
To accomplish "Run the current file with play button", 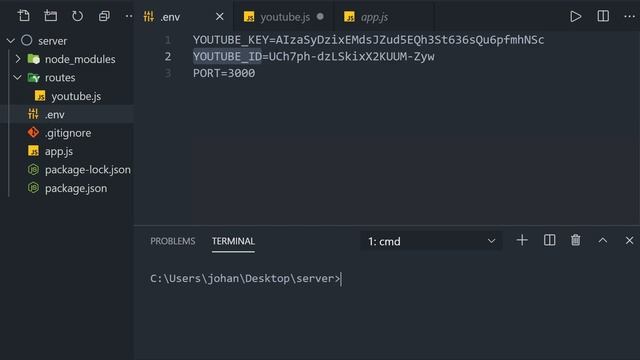I will 576,16.
